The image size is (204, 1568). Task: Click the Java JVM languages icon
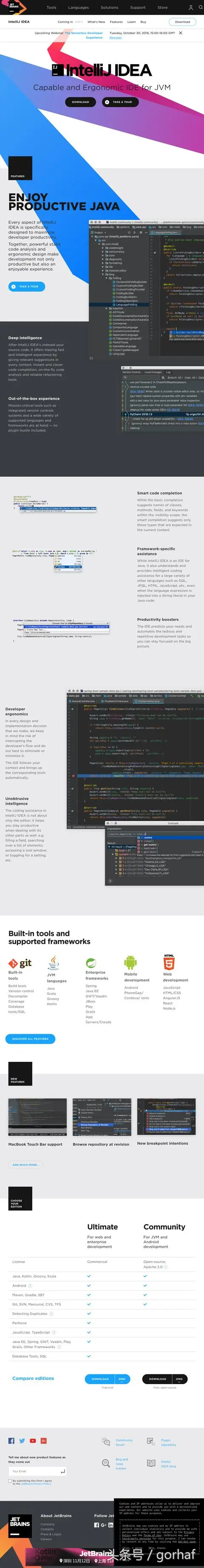(54, 963)
